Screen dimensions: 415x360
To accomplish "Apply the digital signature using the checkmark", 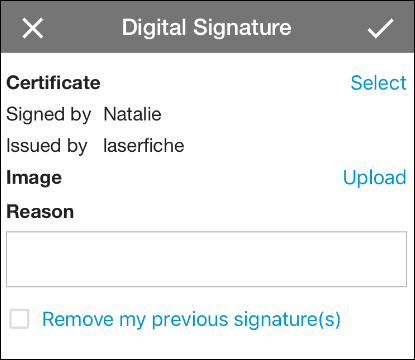I will pyautogui.click(x=380, y=28).
